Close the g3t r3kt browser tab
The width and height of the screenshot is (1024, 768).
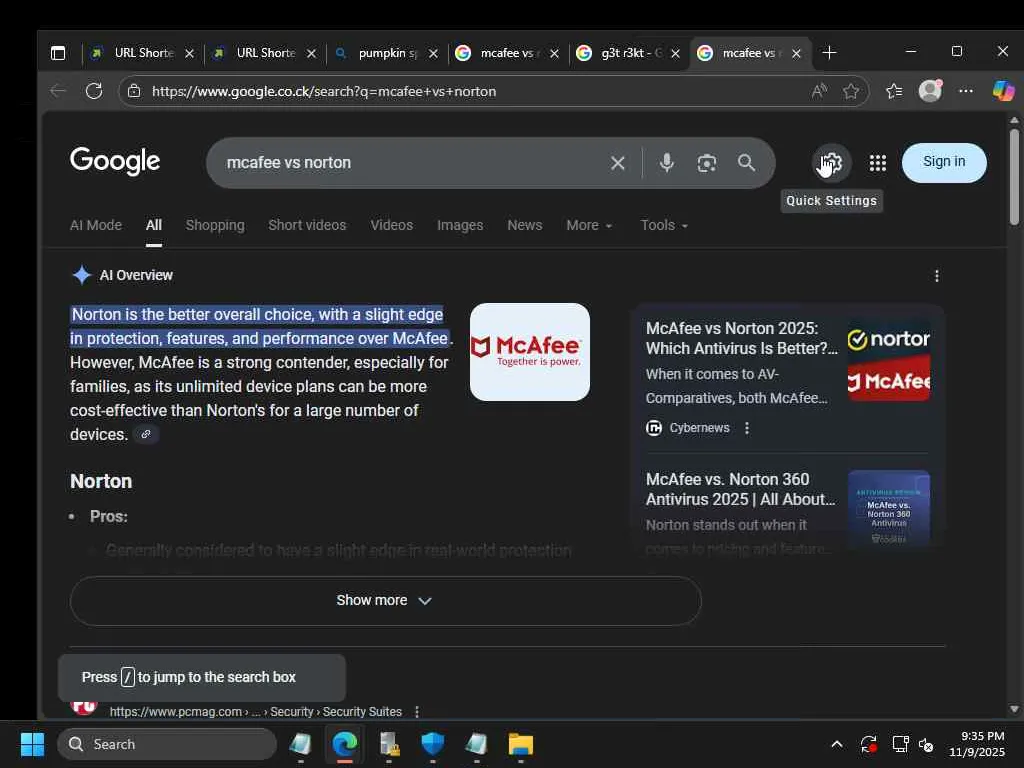[675, 54]
